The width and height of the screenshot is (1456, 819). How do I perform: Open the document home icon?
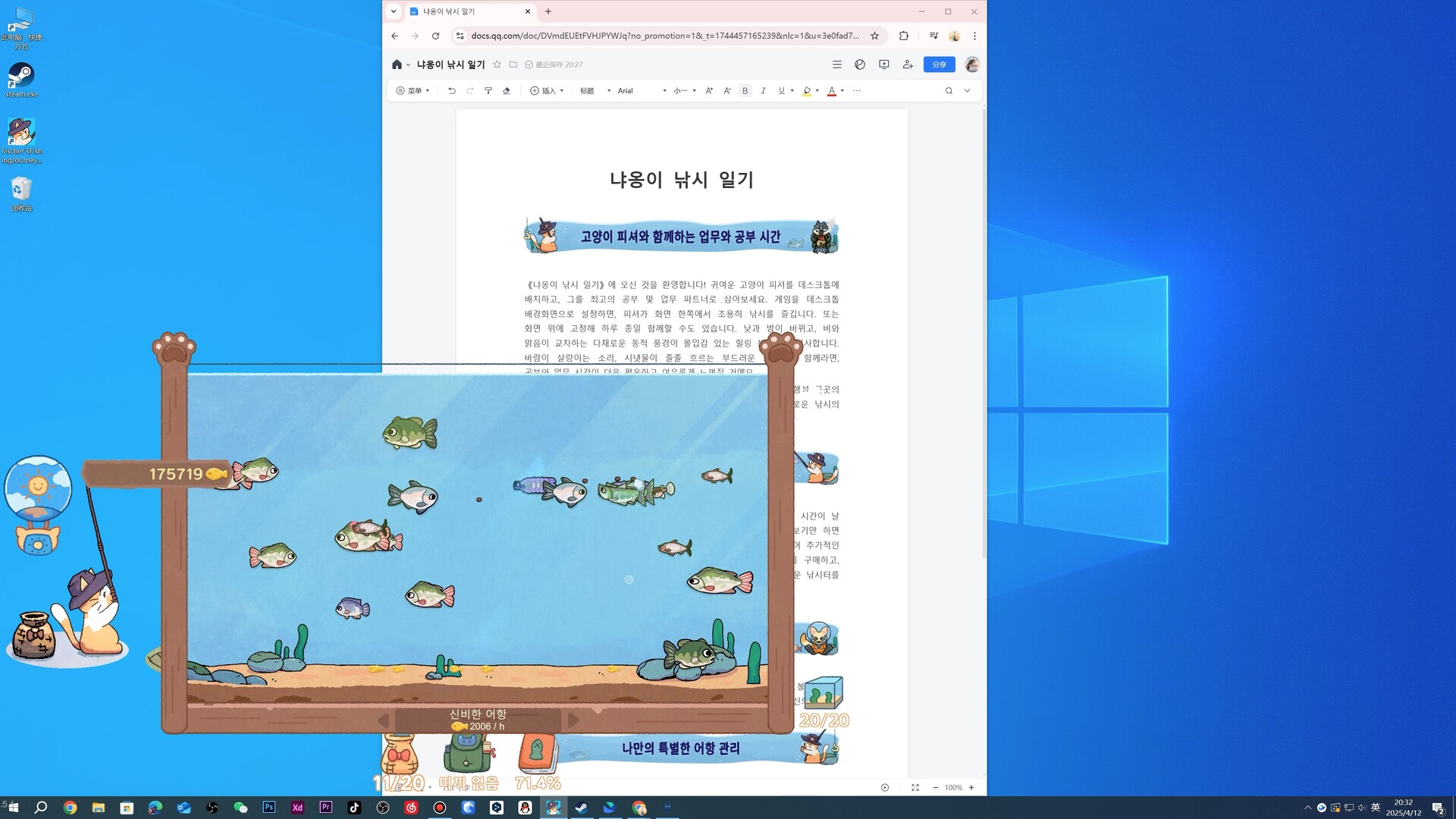click(x=397, y=64)
